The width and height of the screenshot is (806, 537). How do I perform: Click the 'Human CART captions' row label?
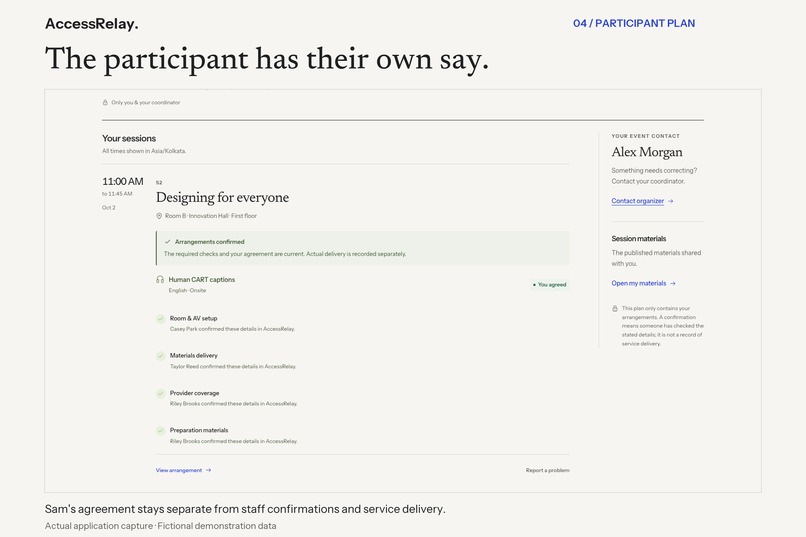pos(202,280)
